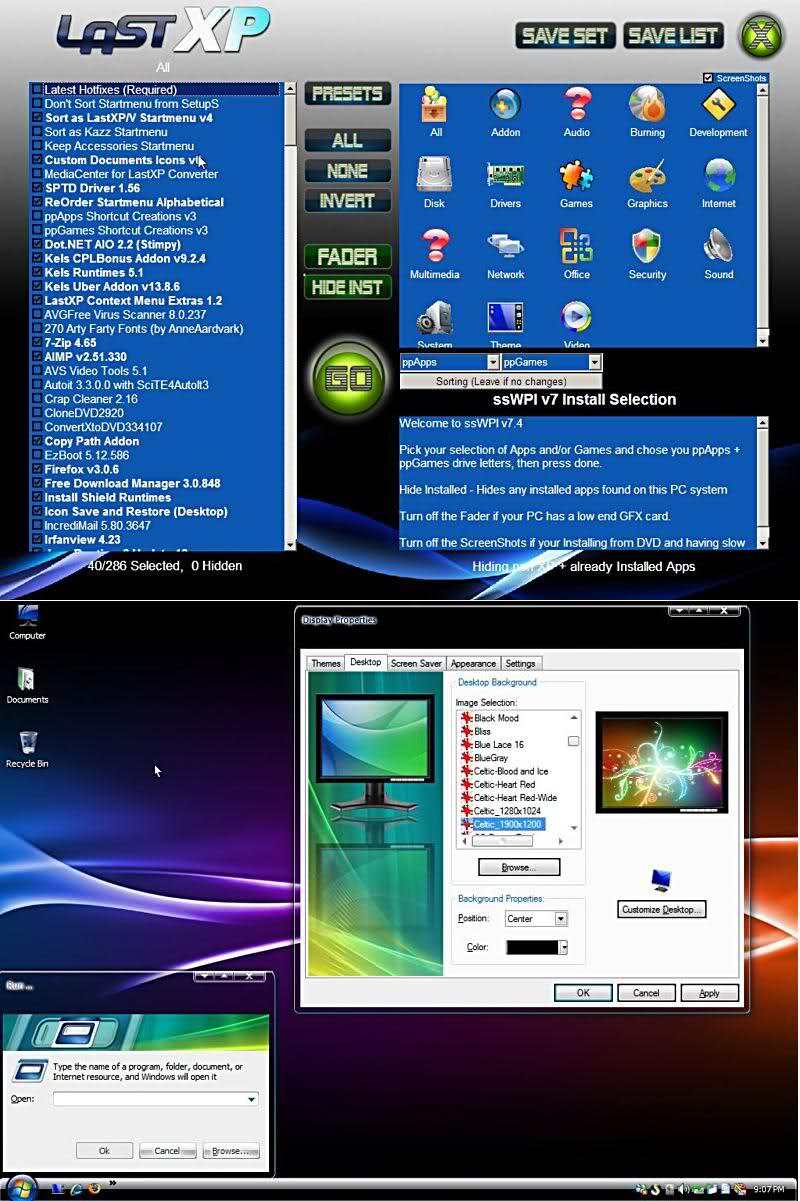Check AVGFree Virus Scanner 8.0.237 checkbox
The image size is (800, 1201).
[38, 314]
